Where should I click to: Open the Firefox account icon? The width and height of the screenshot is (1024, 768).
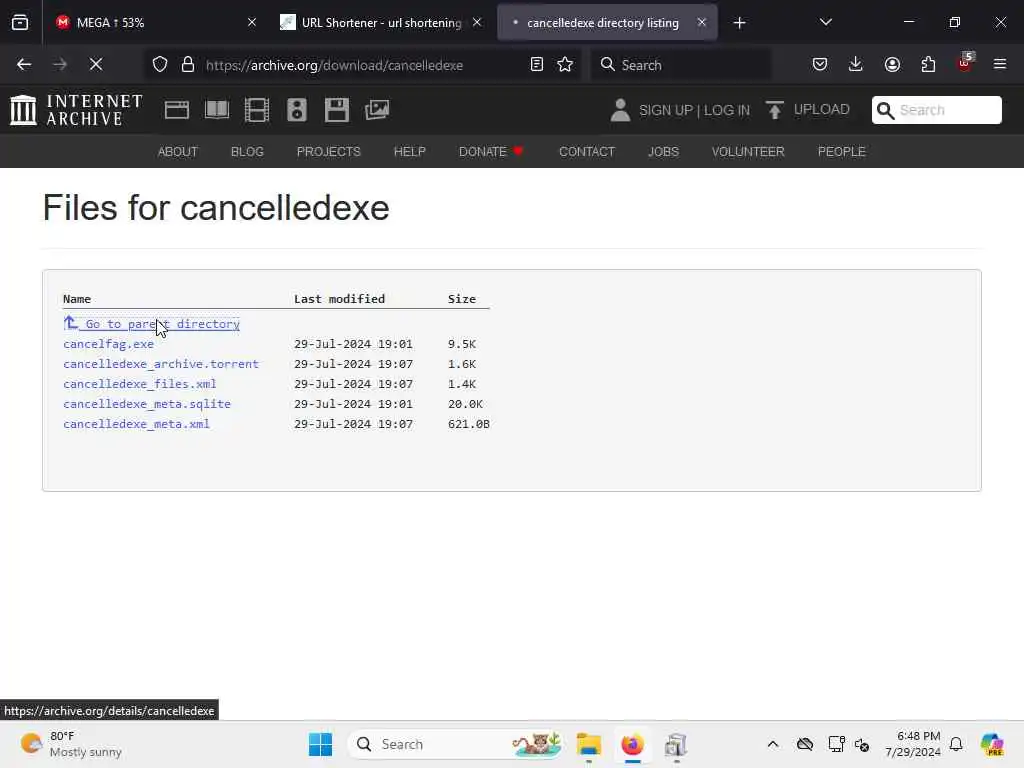(x=892, y=65)
